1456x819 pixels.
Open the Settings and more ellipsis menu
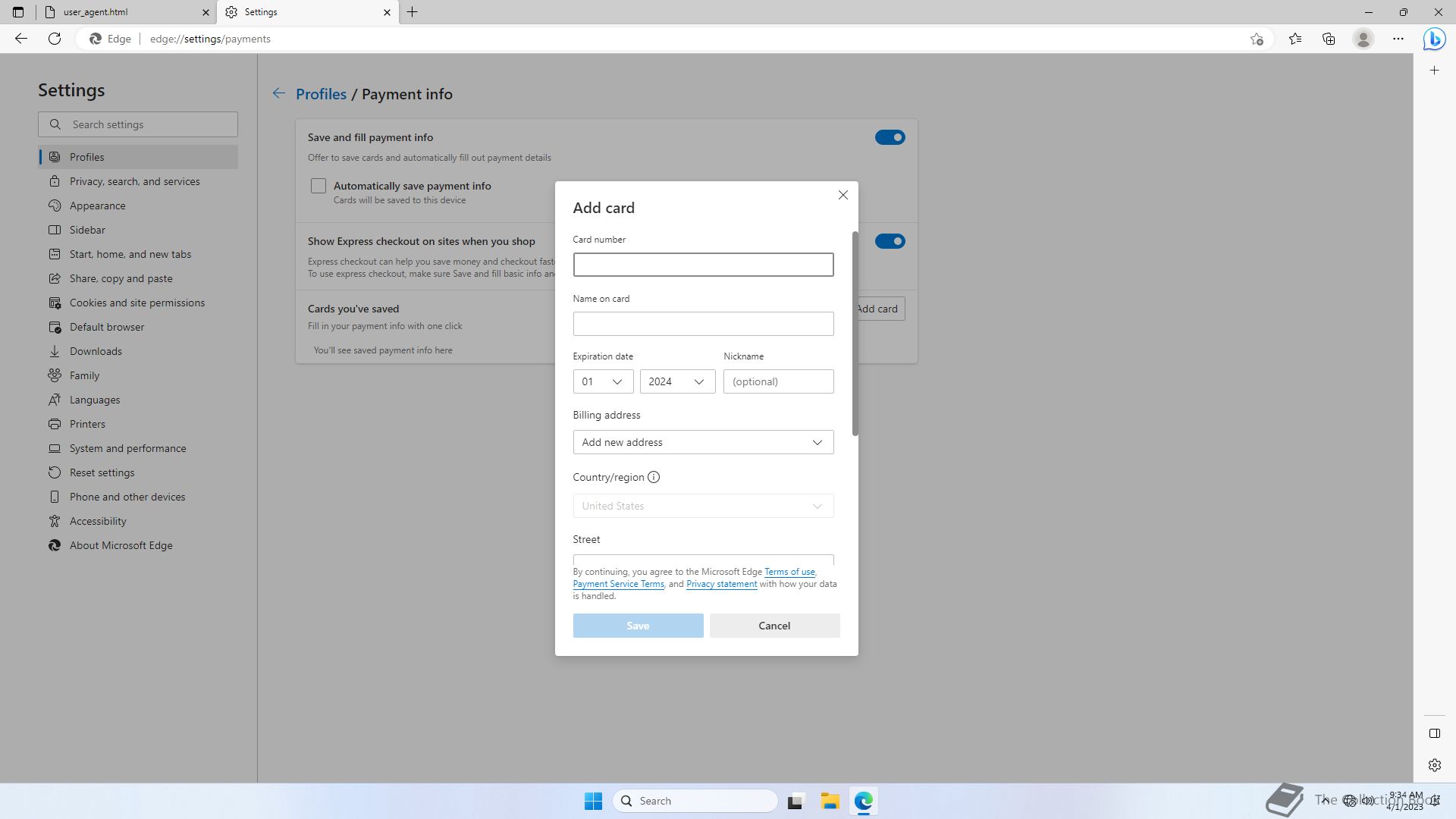click(x=1398, y=39)
